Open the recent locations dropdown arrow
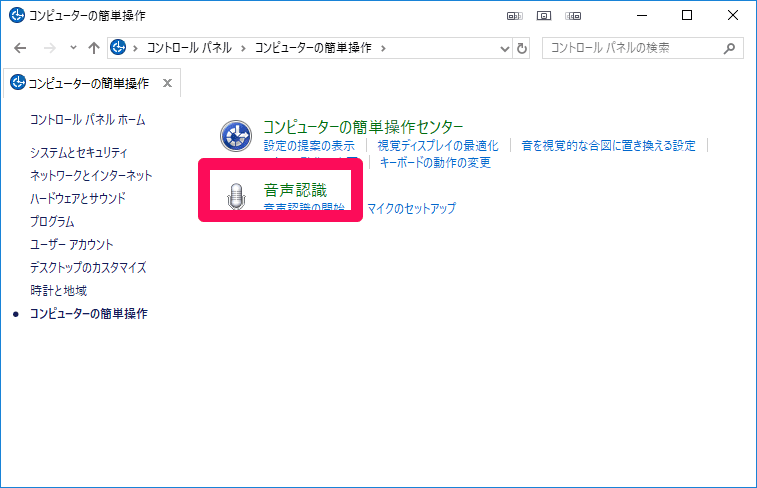 click(73, 47)
